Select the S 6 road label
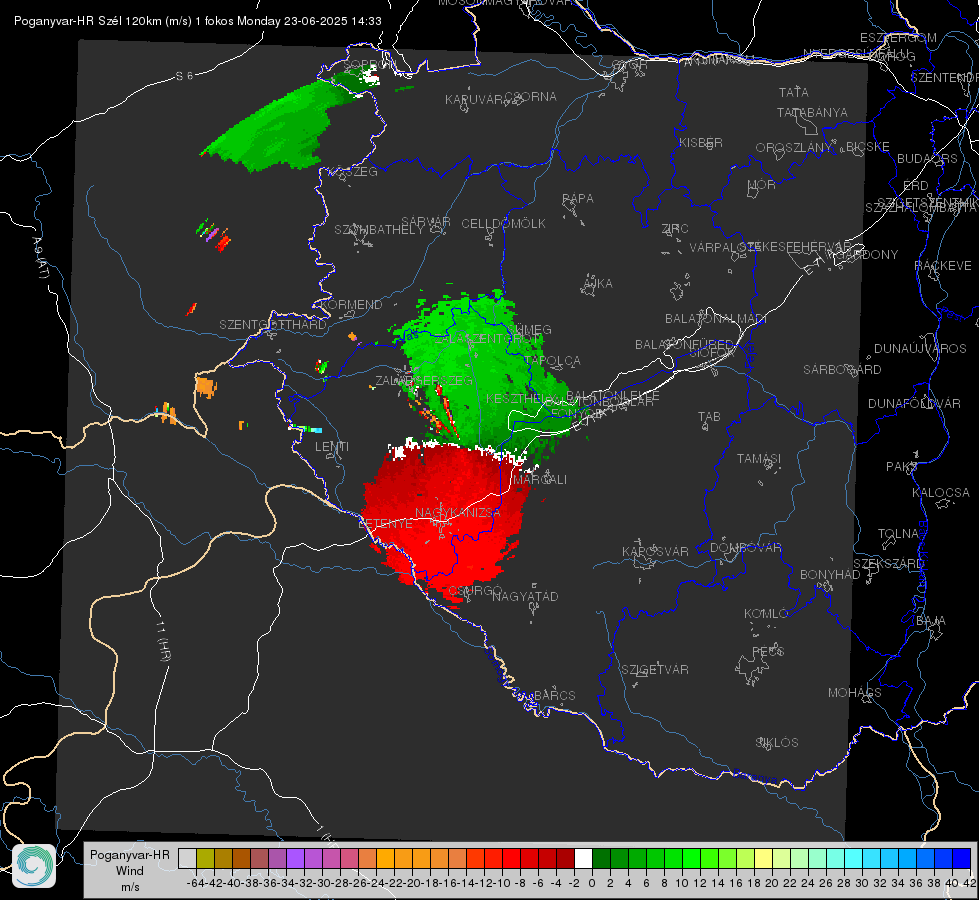979x900 pixels. (184, 76)
